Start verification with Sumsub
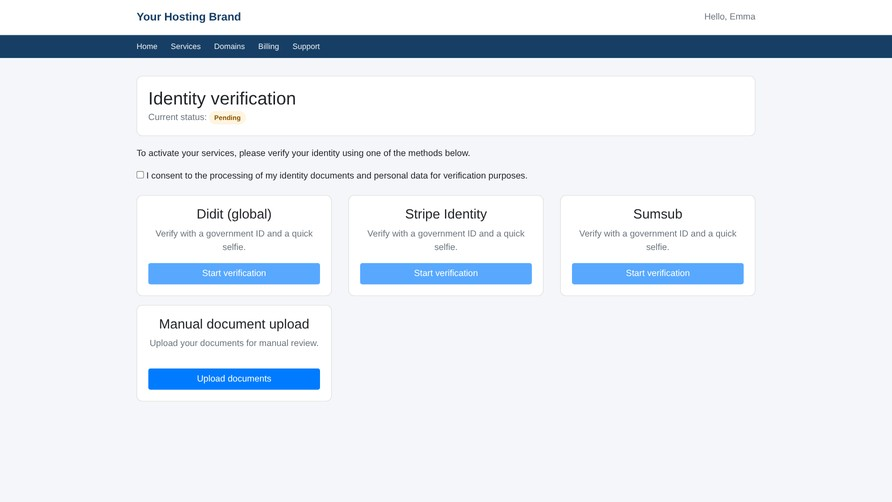 pyautogui.click(x=658, y=273)
